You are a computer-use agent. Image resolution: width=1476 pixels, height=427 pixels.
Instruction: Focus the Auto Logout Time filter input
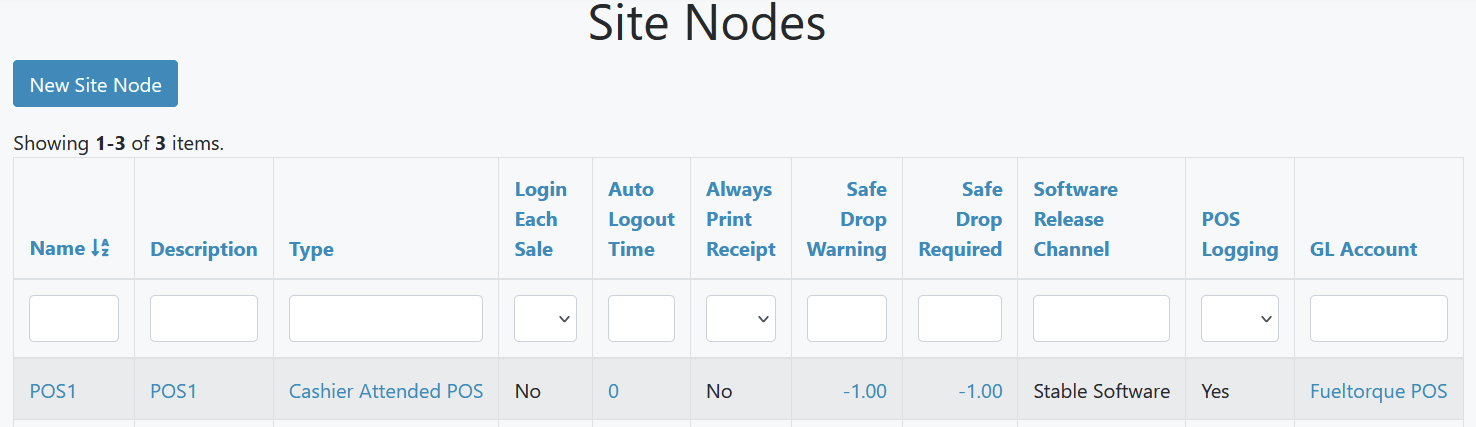[641, 318]
